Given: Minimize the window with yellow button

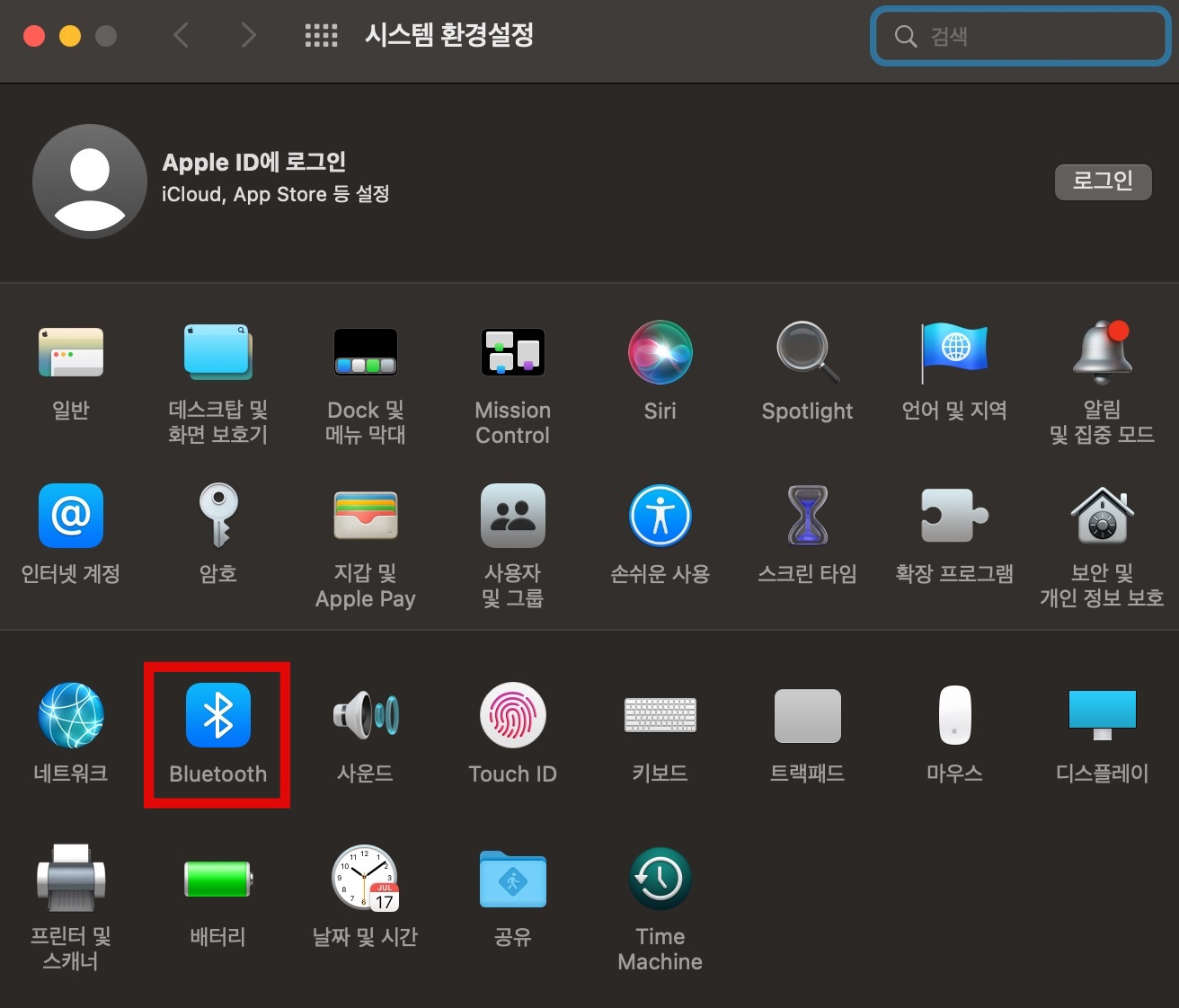Looking at the screenshot, I should (x=70, y=36).
